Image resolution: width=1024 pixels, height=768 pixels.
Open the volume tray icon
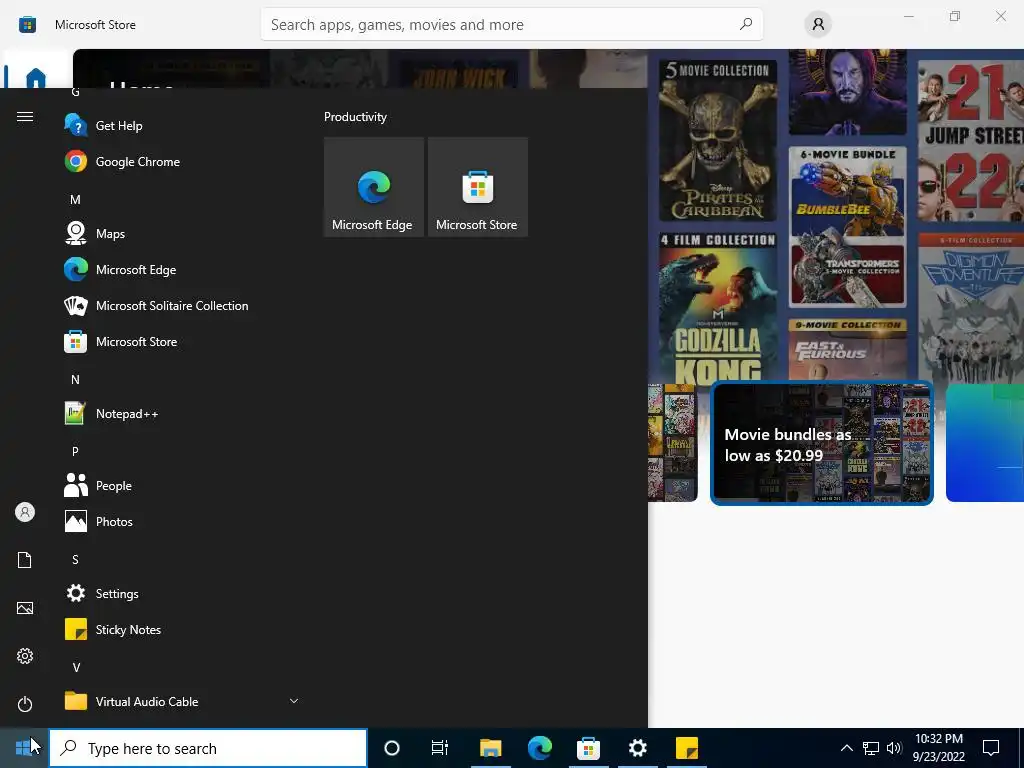pyautogui.click(x=894, y=748)
